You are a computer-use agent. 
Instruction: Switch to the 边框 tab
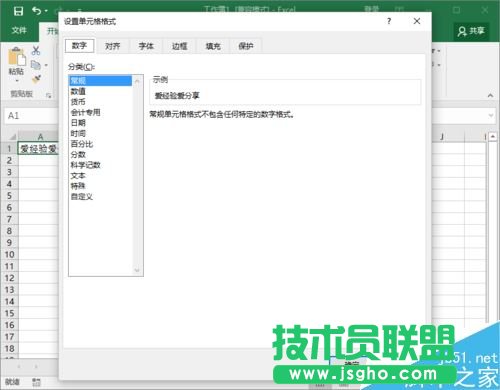tap(179, 46)
